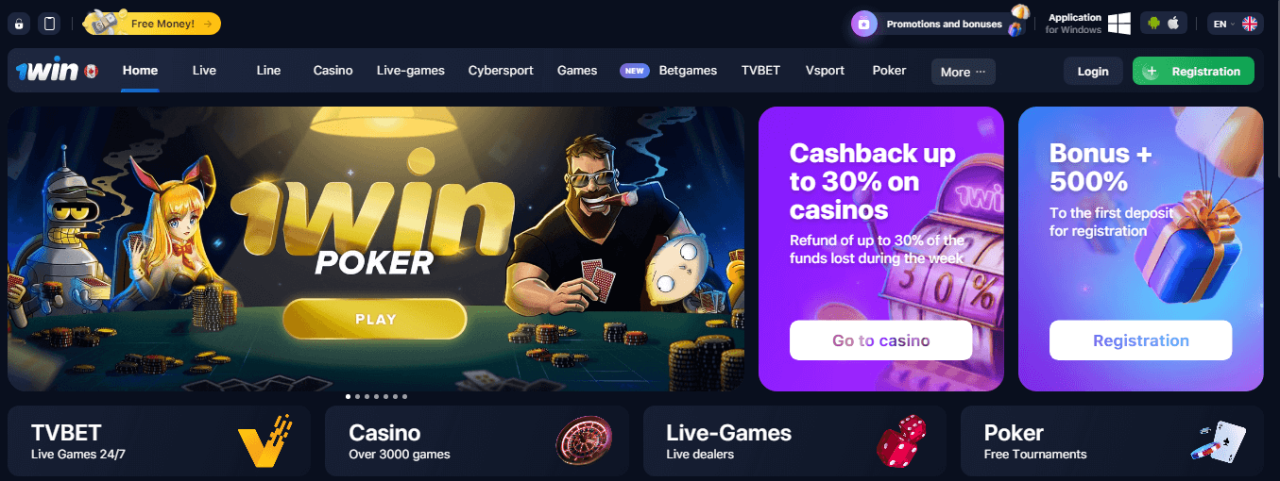Select the Android app download icon
This screenshot has width=1280, height=481.
click(1154, 23)
